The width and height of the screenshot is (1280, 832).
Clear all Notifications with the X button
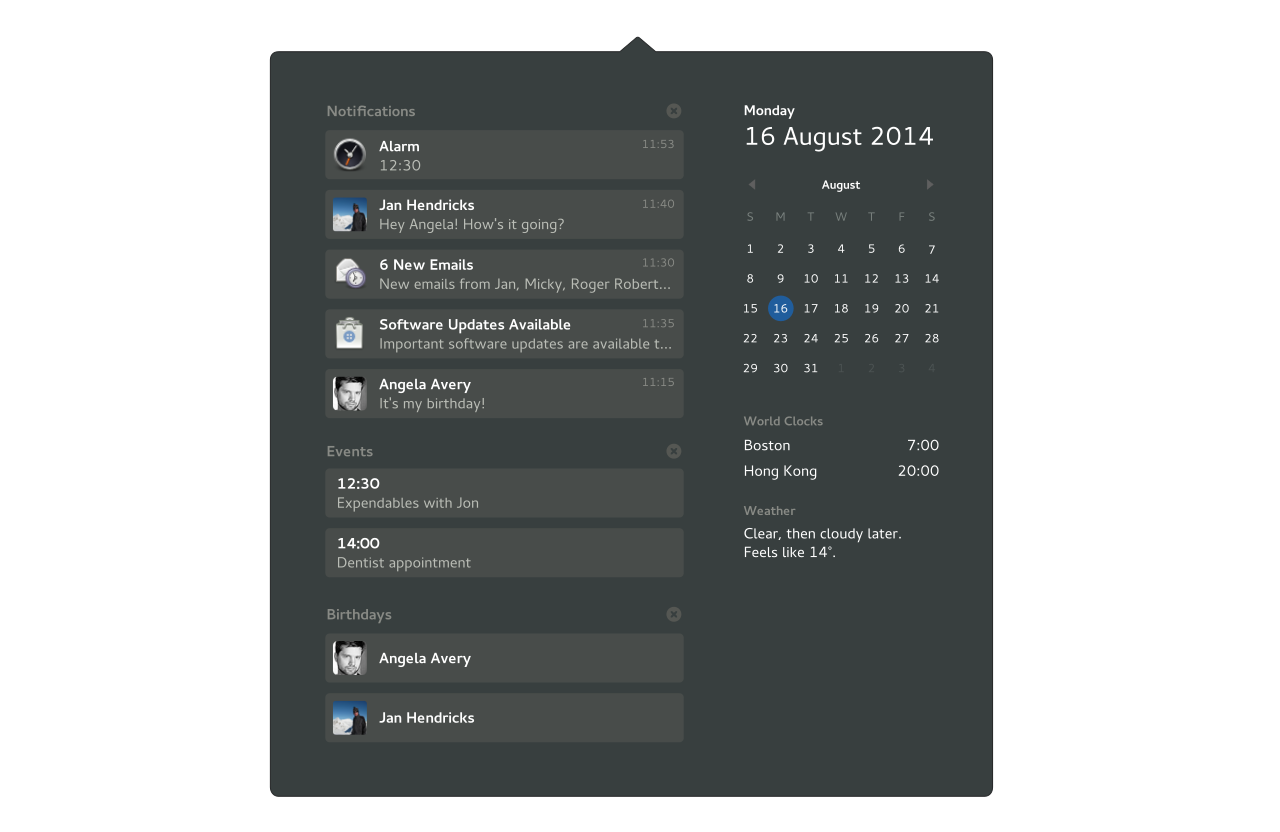pos(674,111)
